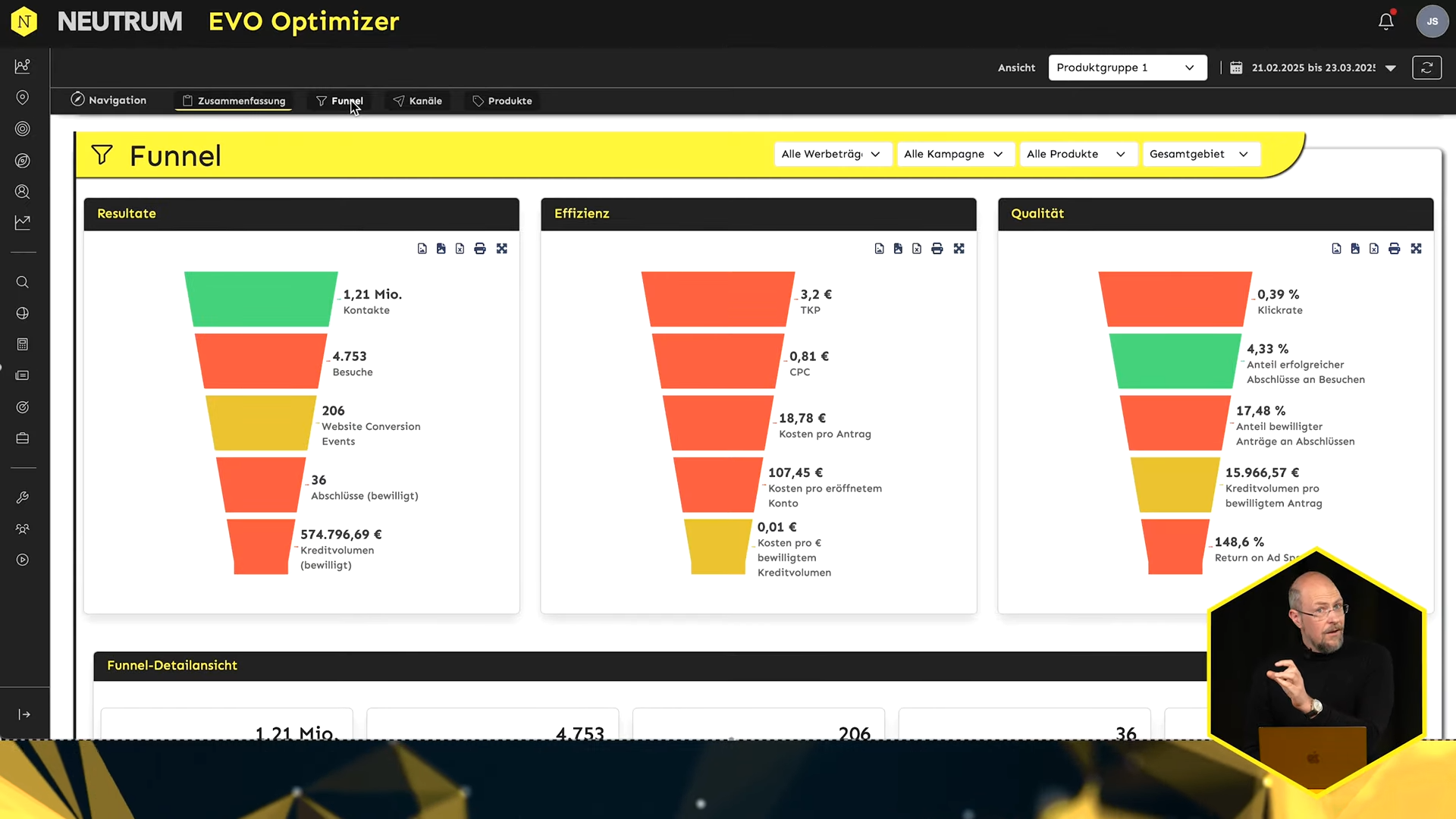Click the Klickrate funnel segment in Qualität
This screenshot has width=1456, height=819.
pos(1175,299)
